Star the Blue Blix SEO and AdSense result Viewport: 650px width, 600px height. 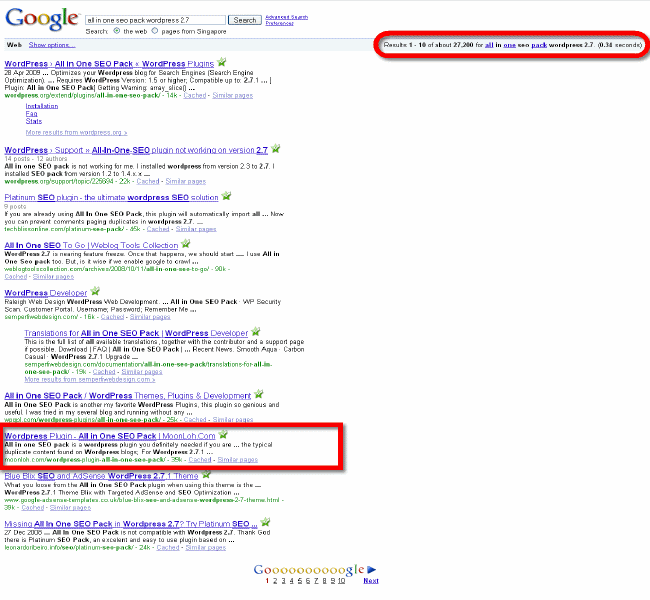pyautogui.click(x=206, y=474)
